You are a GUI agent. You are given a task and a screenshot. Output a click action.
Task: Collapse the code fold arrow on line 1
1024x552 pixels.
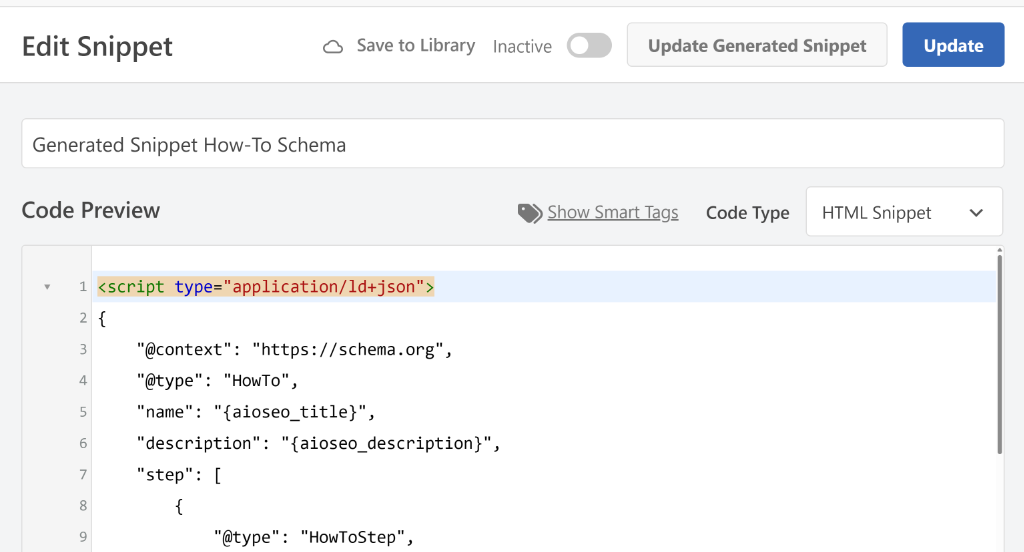tap(47, 287)
